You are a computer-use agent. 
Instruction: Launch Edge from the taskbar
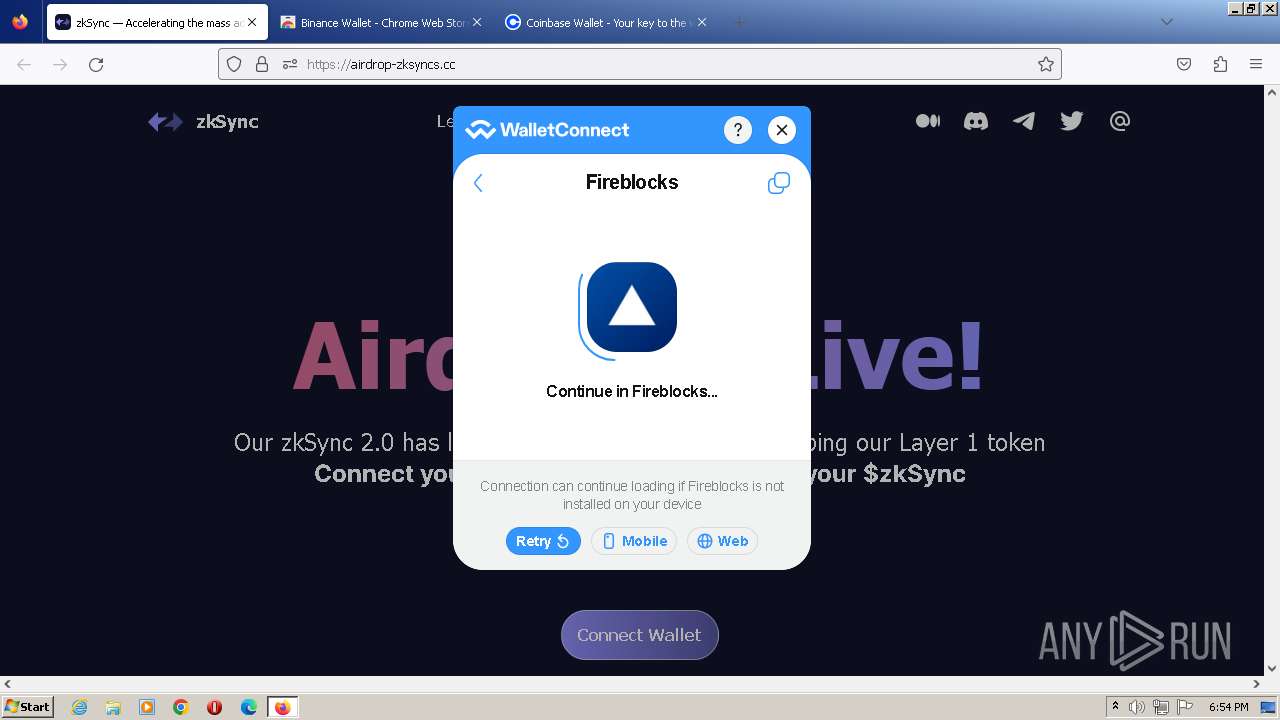click(249, 707)
